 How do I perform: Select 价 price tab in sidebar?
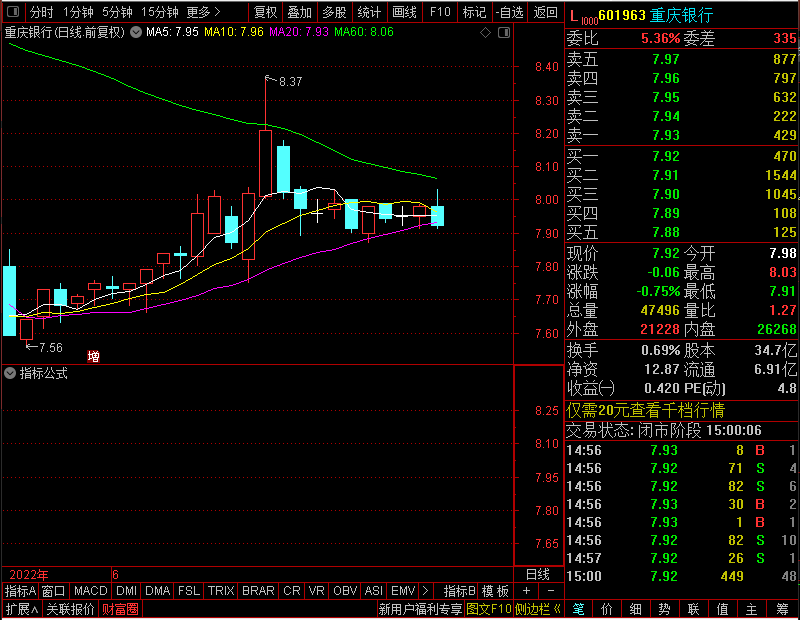pos(607,609)
